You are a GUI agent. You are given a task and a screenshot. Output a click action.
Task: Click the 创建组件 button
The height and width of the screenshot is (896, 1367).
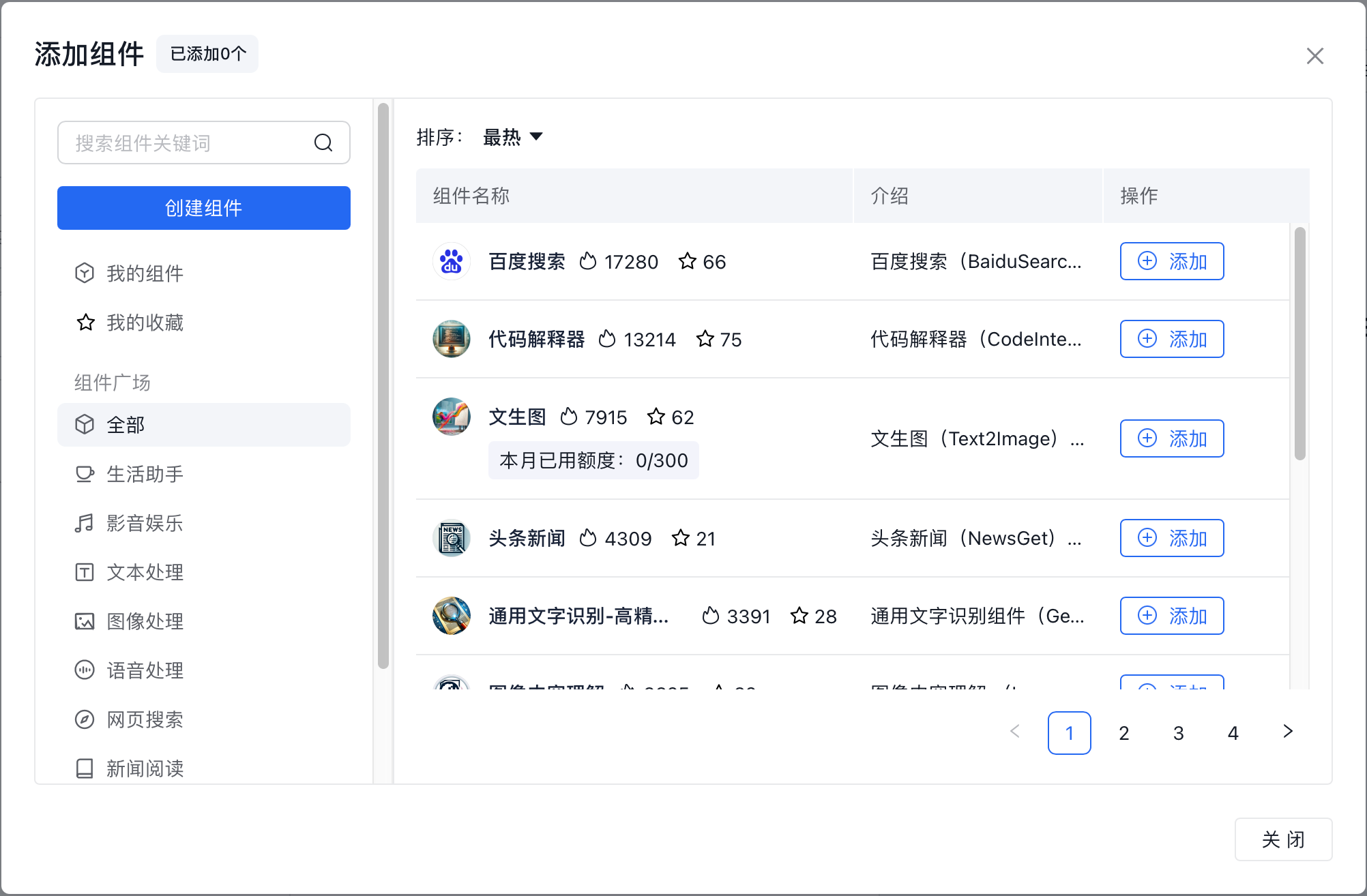[x=203, y=208]
